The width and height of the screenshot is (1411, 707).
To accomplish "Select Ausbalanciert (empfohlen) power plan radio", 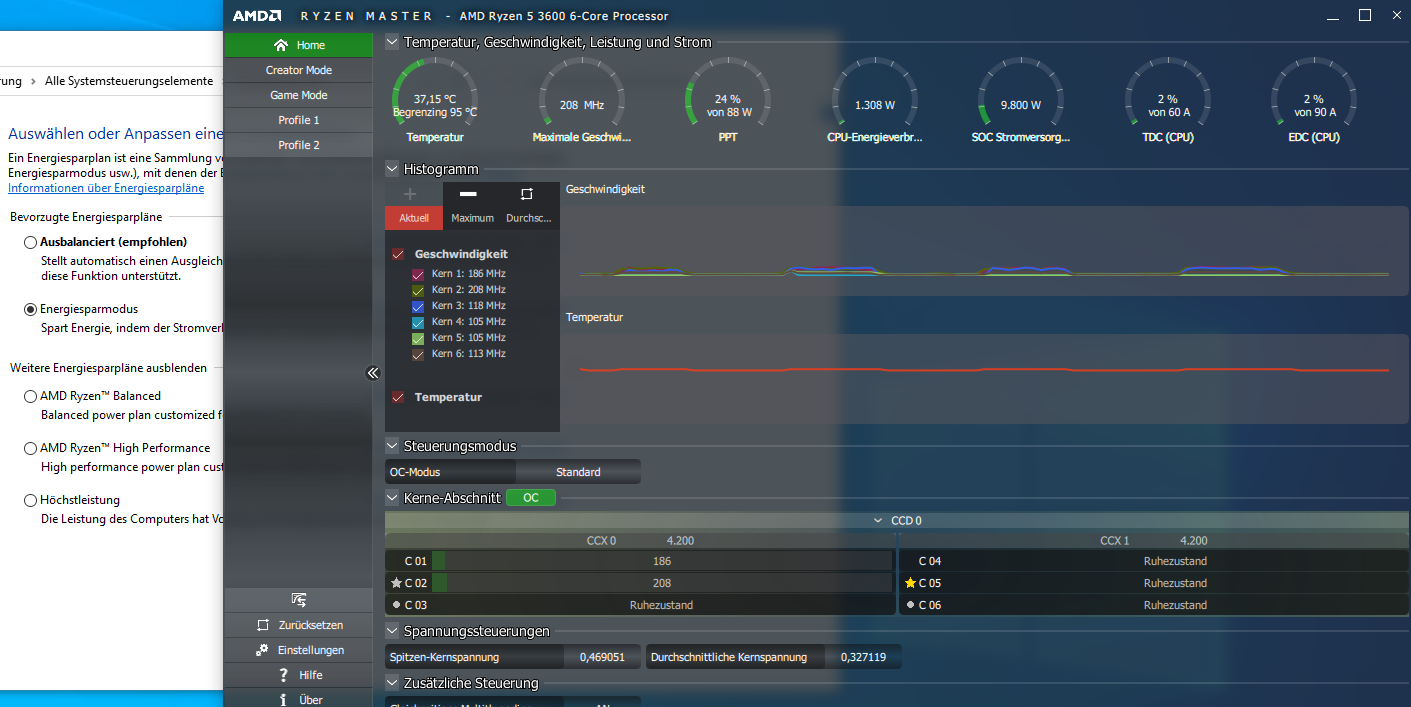I will tap(31, 242).
